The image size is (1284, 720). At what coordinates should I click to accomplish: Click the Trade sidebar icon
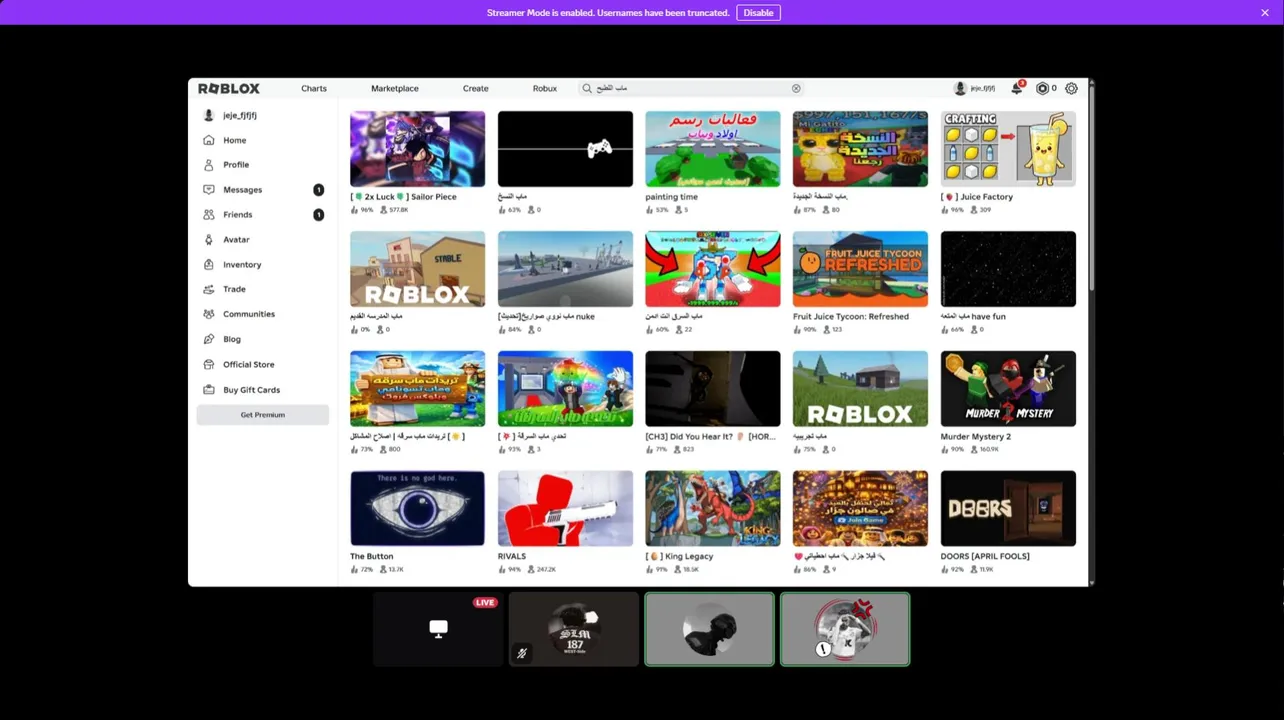[x=208, y=289]
